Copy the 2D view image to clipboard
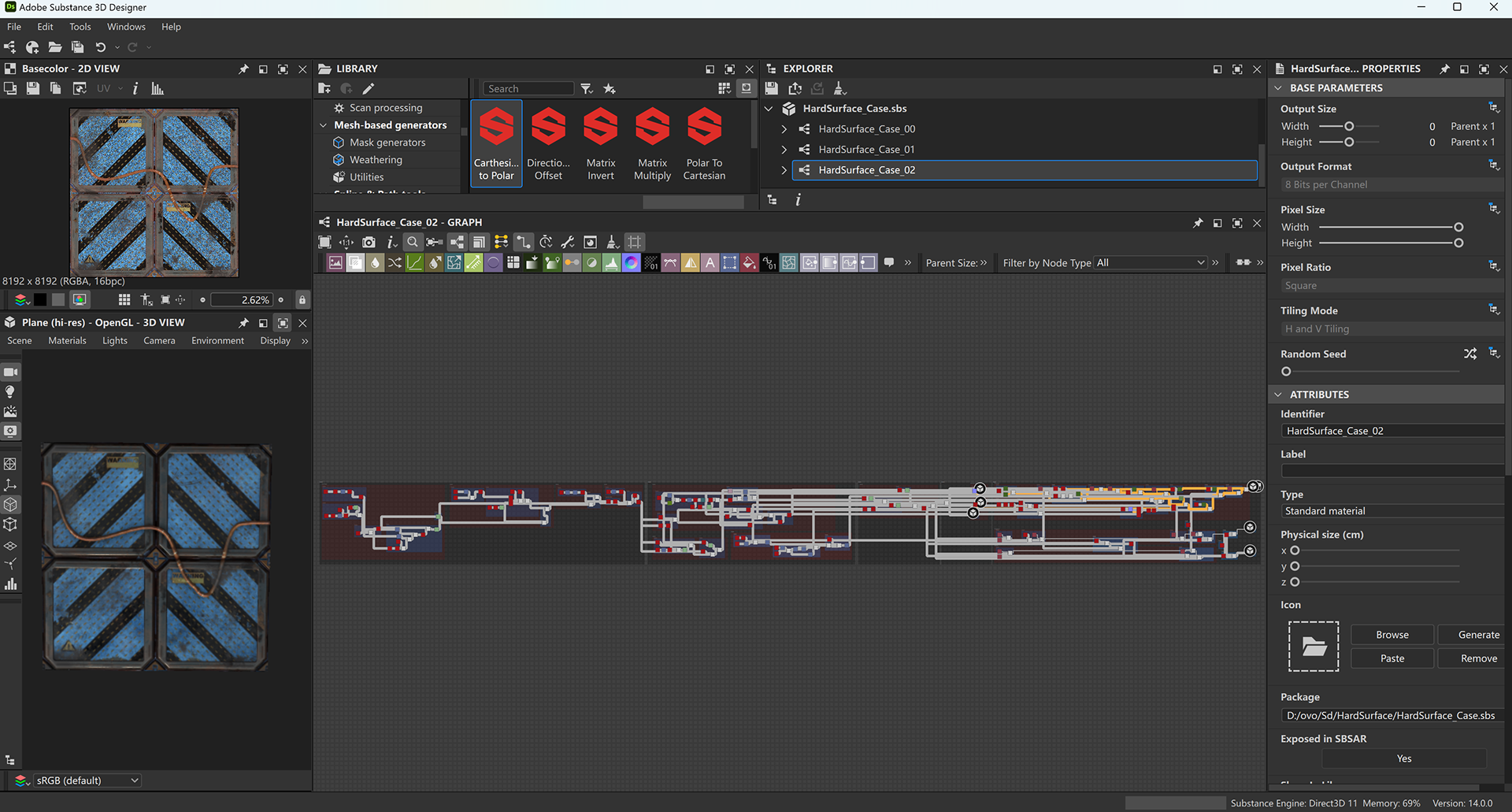The width and height of the screenshot is (1512, 812). (55, 88)
